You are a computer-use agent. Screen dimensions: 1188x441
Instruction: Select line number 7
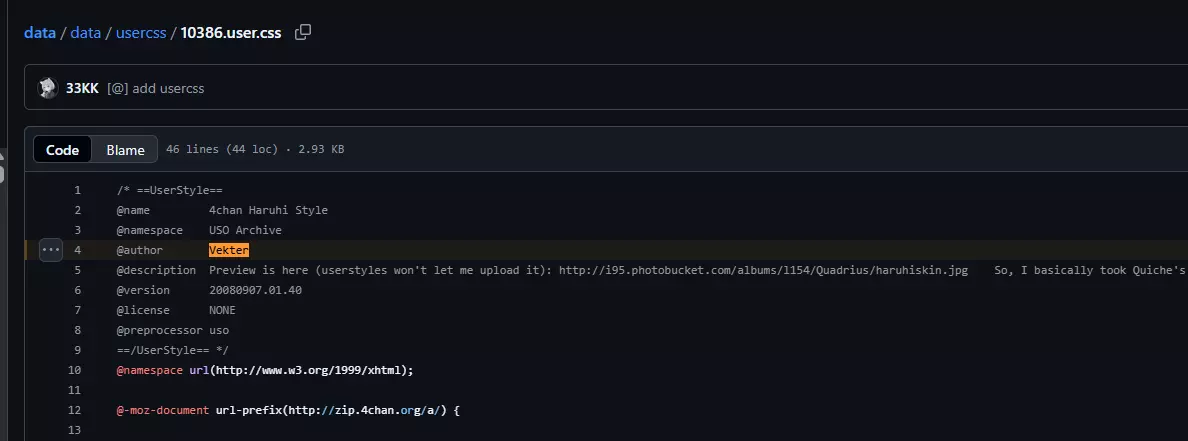77,310
